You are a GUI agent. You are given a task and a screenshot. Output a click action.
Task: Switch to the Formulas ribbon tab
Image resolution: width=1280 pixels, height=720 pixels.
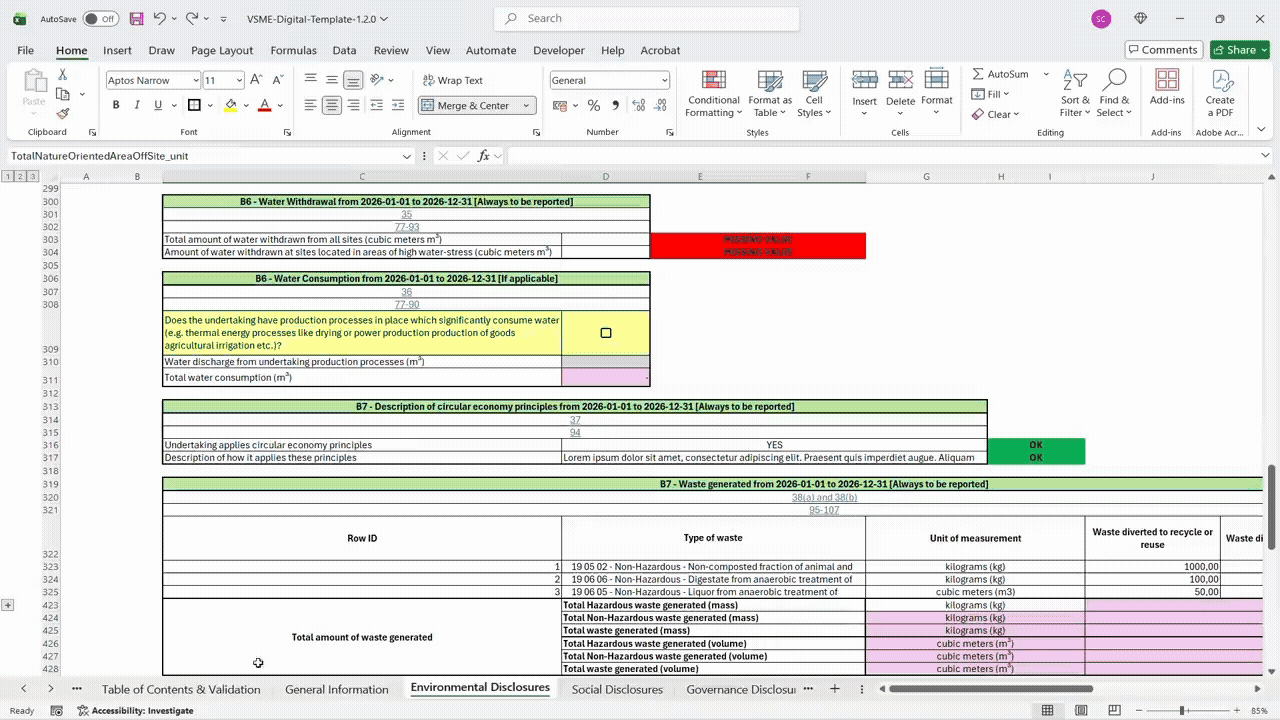pyautogui.click(x=293, y=50)
